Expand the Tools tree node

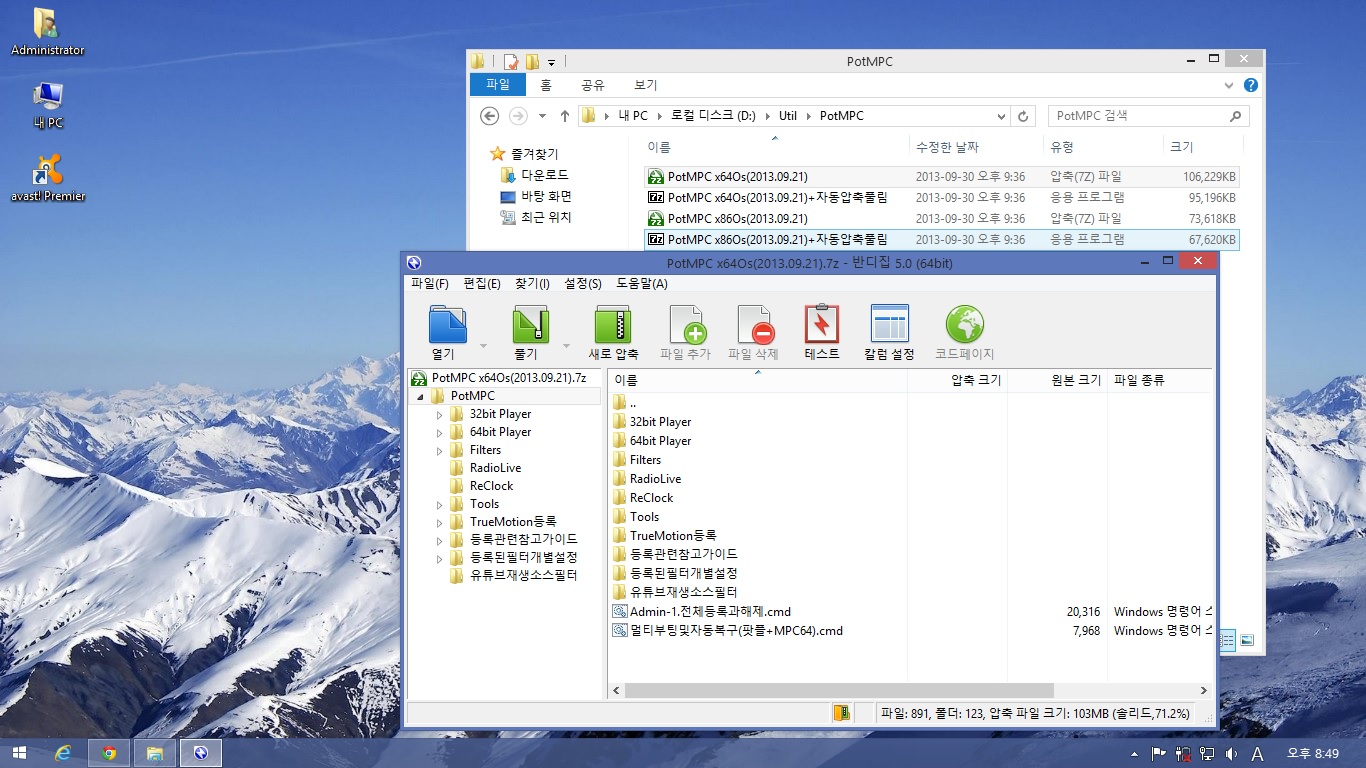click(439, 504)
